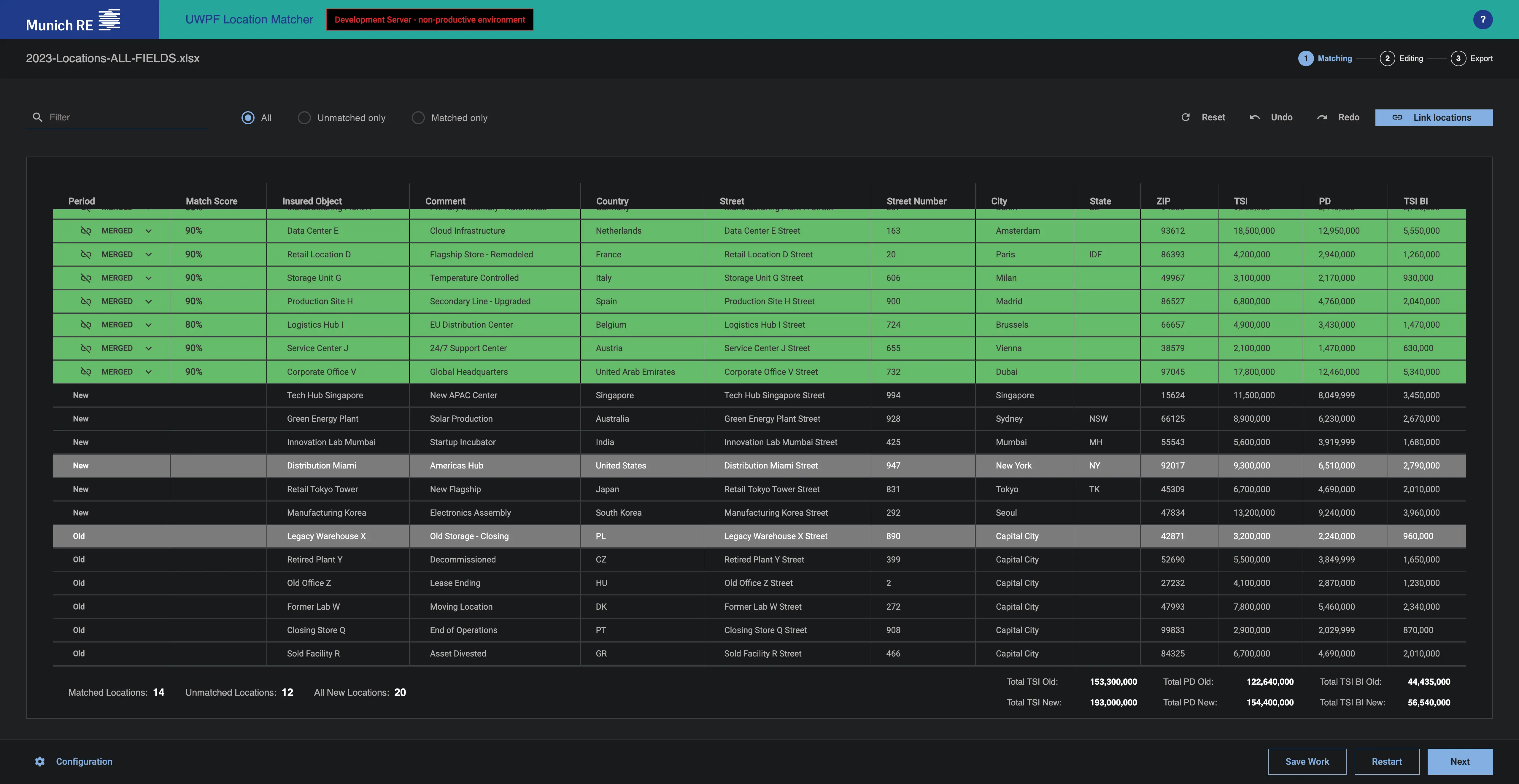Image resolution: width=1519 pixels, height=784 pixels.
Task: Go to the Editing step
Action: [x=1402, y=58]
